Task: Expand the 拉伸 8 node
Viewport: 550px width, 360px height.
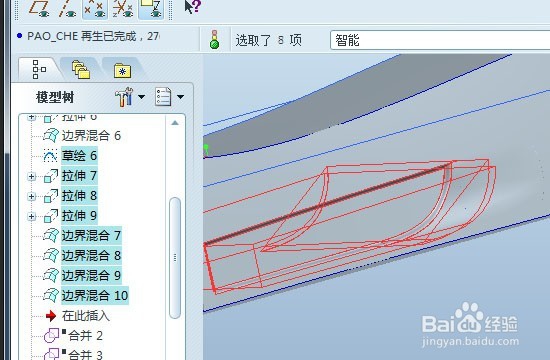Action: 32,196
